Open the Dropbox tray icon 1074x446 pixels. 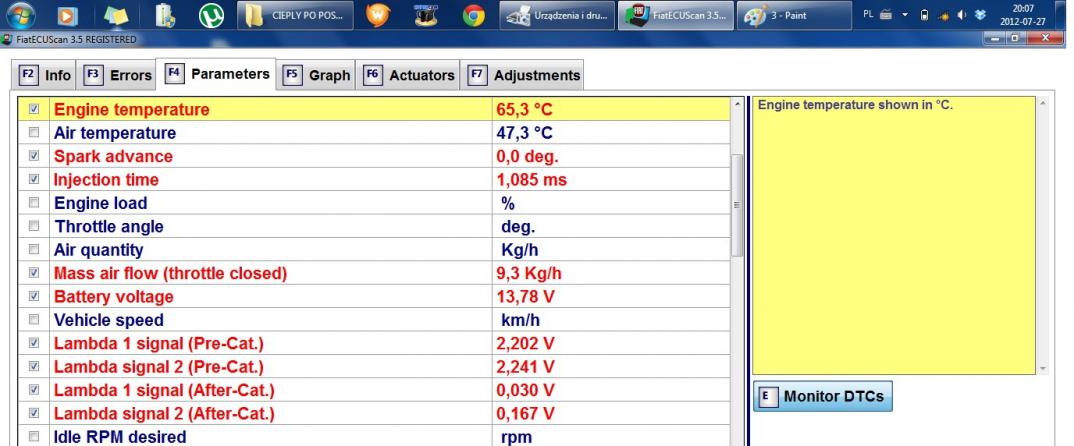click(980, 14)
